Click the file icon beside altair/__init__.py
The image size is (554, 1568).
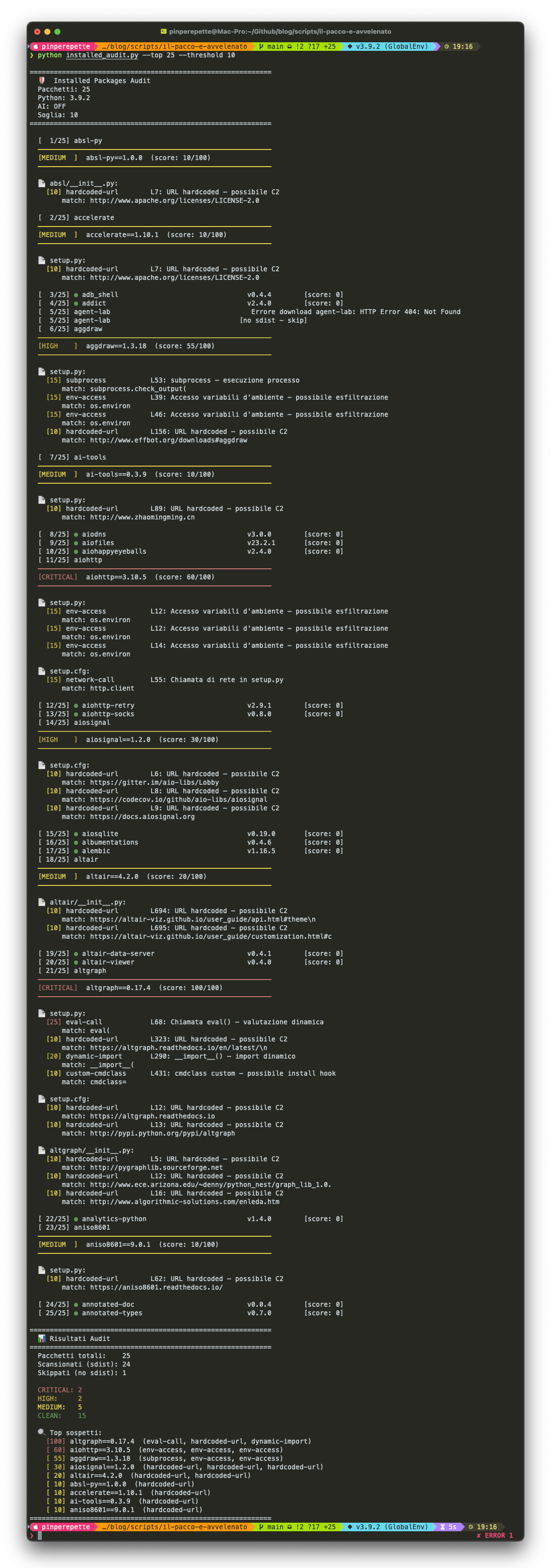(x=41, y=902)
